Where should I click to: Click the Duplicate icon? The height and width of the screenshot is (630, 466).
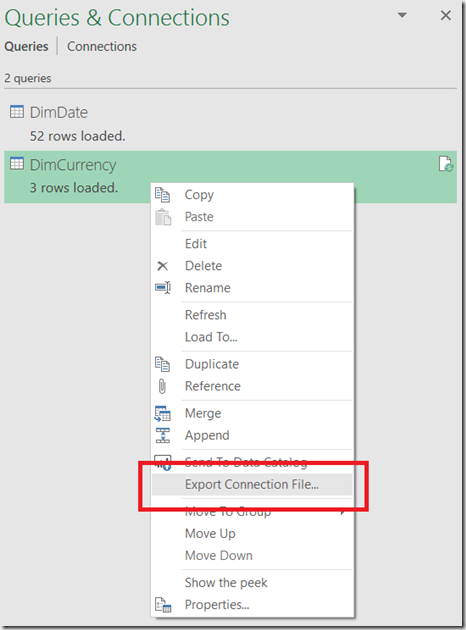tap(162, 364)
